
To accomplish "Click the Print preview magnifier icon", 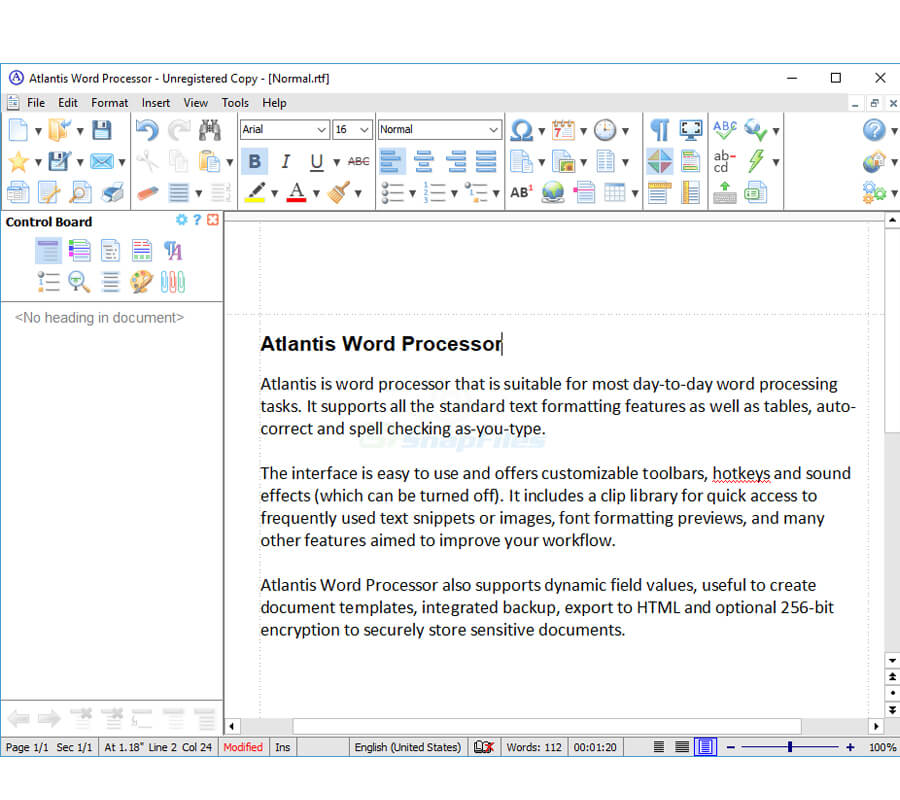I will pos(80,193).
